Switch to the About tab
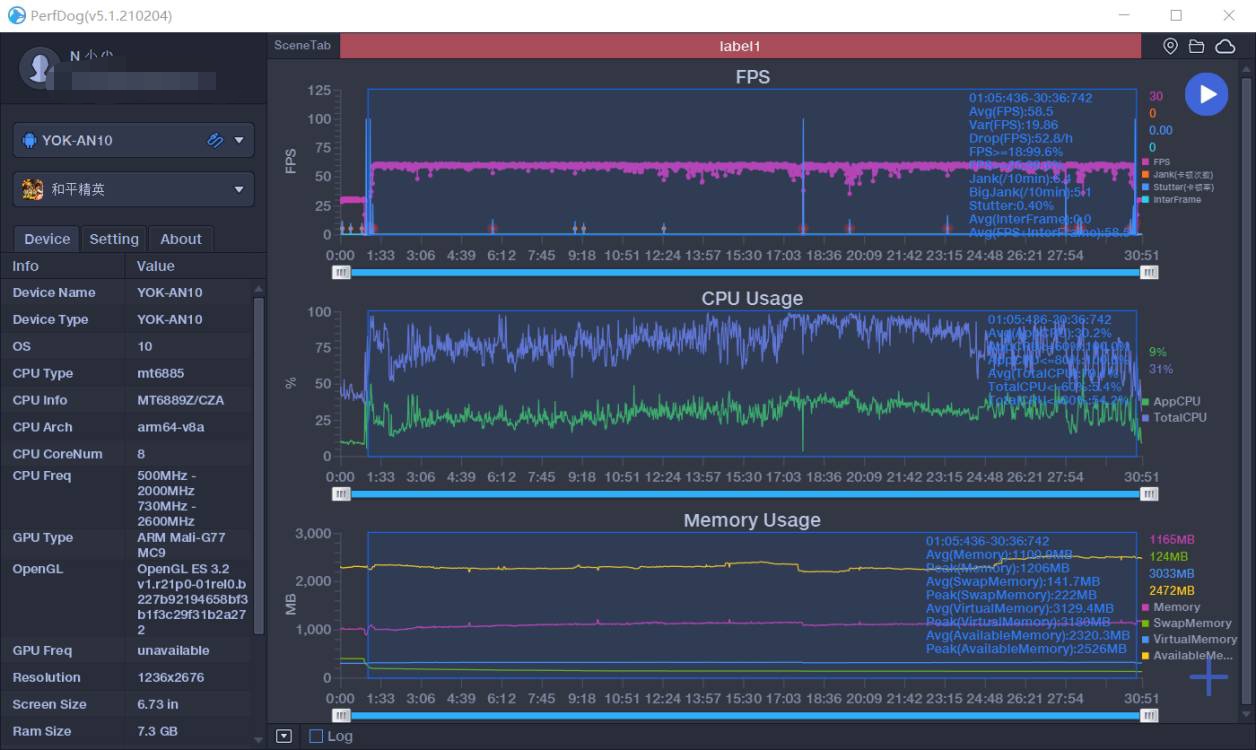Image resolution: width=1256 pixels, height=750 pixels. click(181, 239)
